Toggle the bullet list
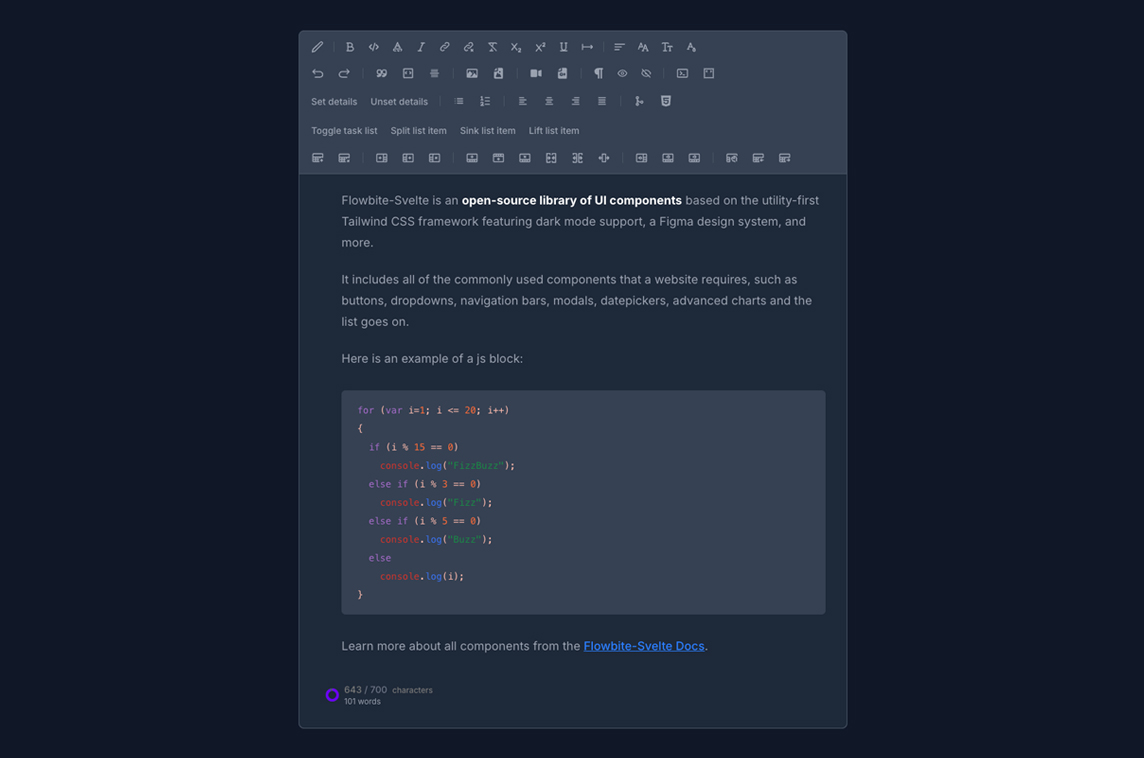Image resolution: width=1144 pixels, height=758 pixels. coord(459,101)
